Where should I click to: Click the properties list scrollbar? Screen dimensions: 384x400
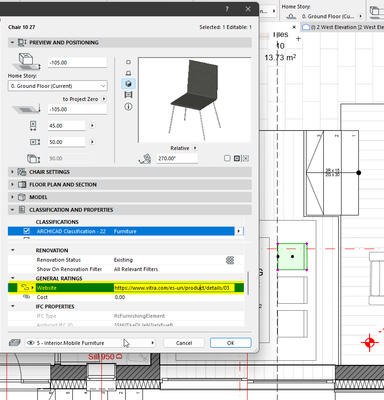coord(247,283)
